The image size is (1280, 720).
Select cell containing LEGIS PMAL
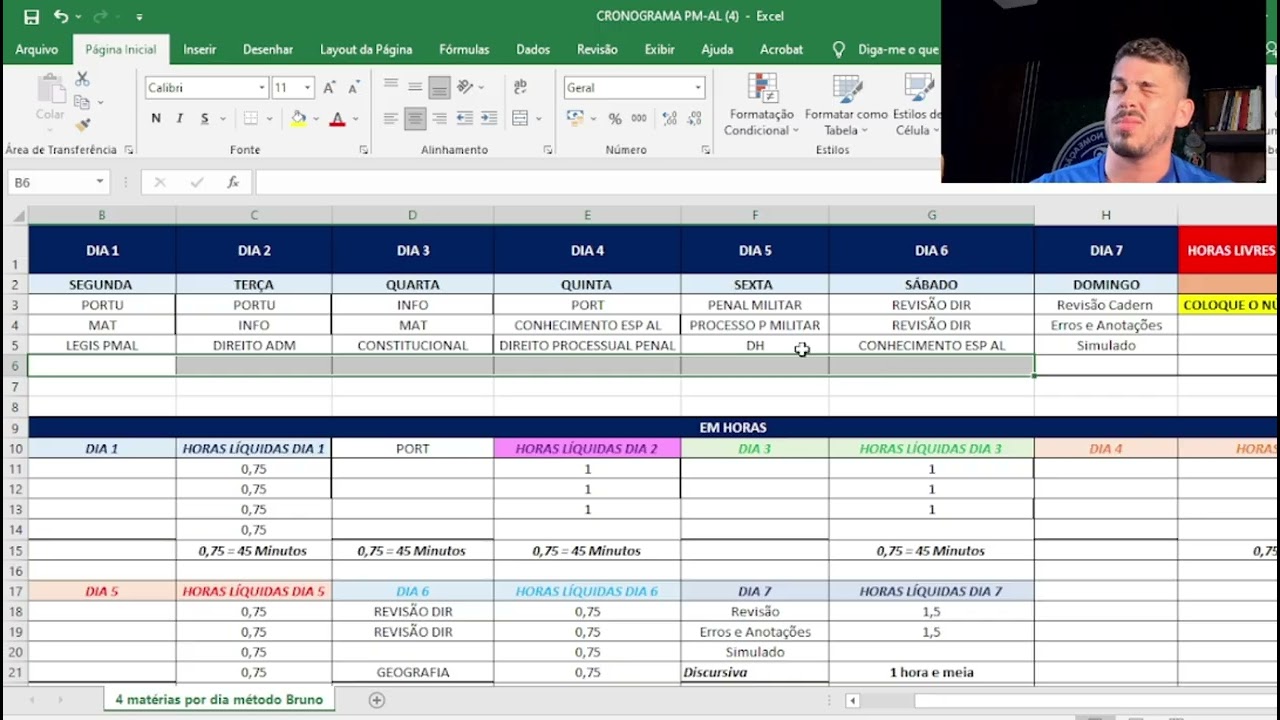(102, 345)
